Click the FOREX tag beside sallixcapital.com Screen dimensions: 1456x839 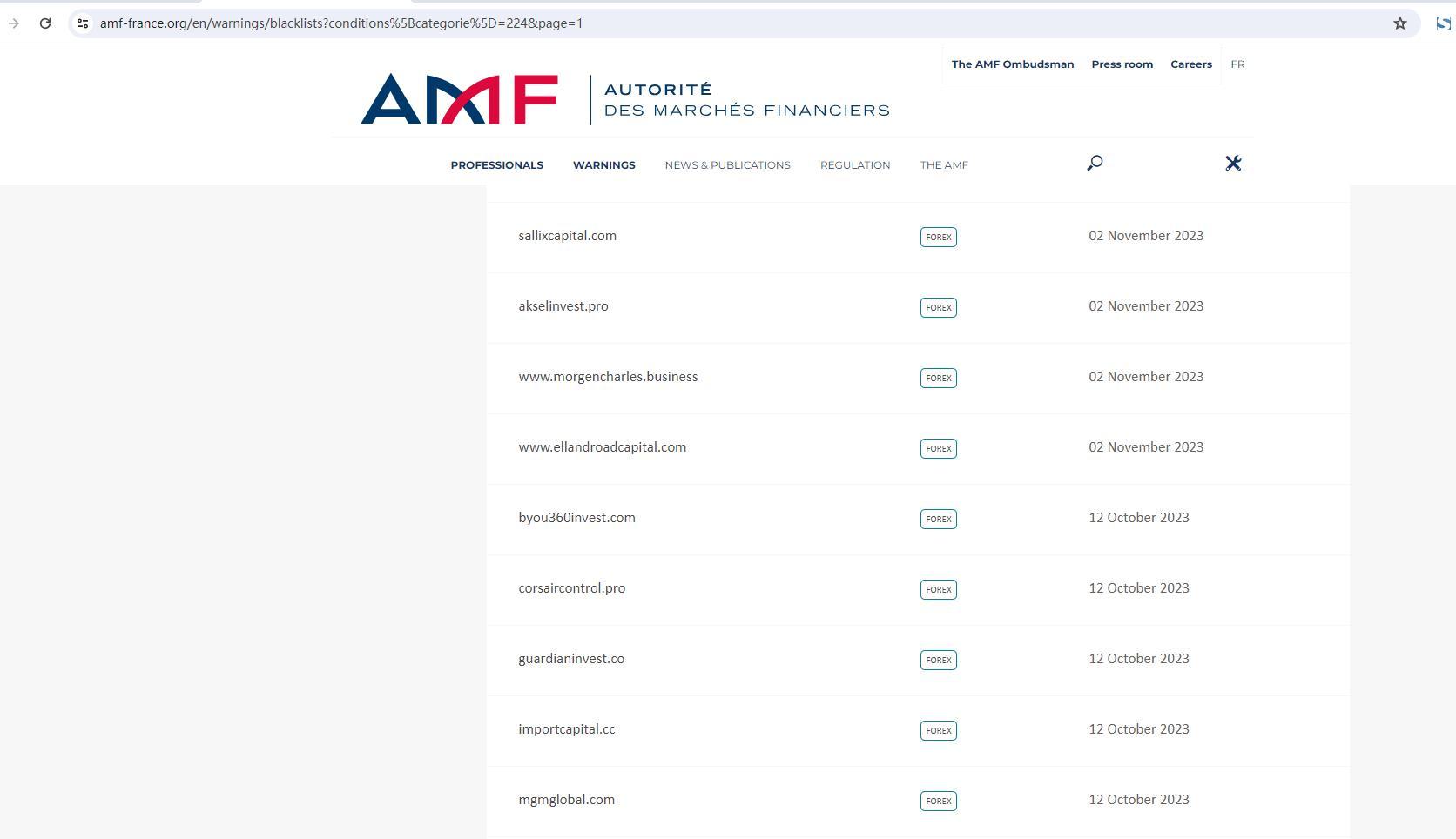coord(938,237)
